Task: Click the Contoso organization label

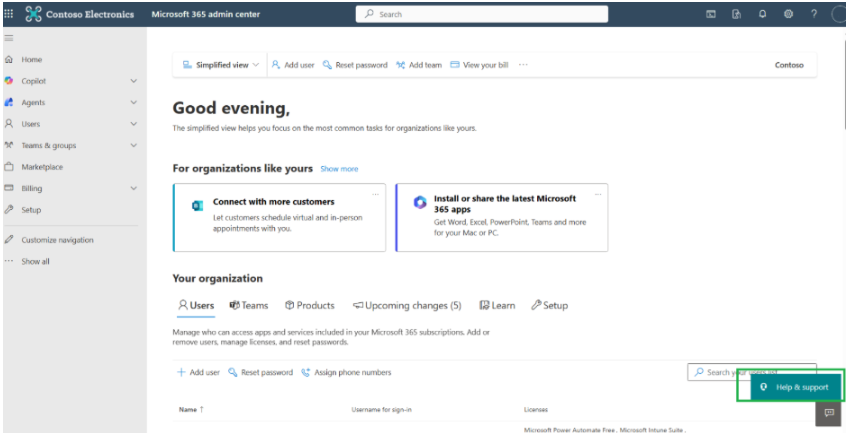Action: click(x=789, y=65)
